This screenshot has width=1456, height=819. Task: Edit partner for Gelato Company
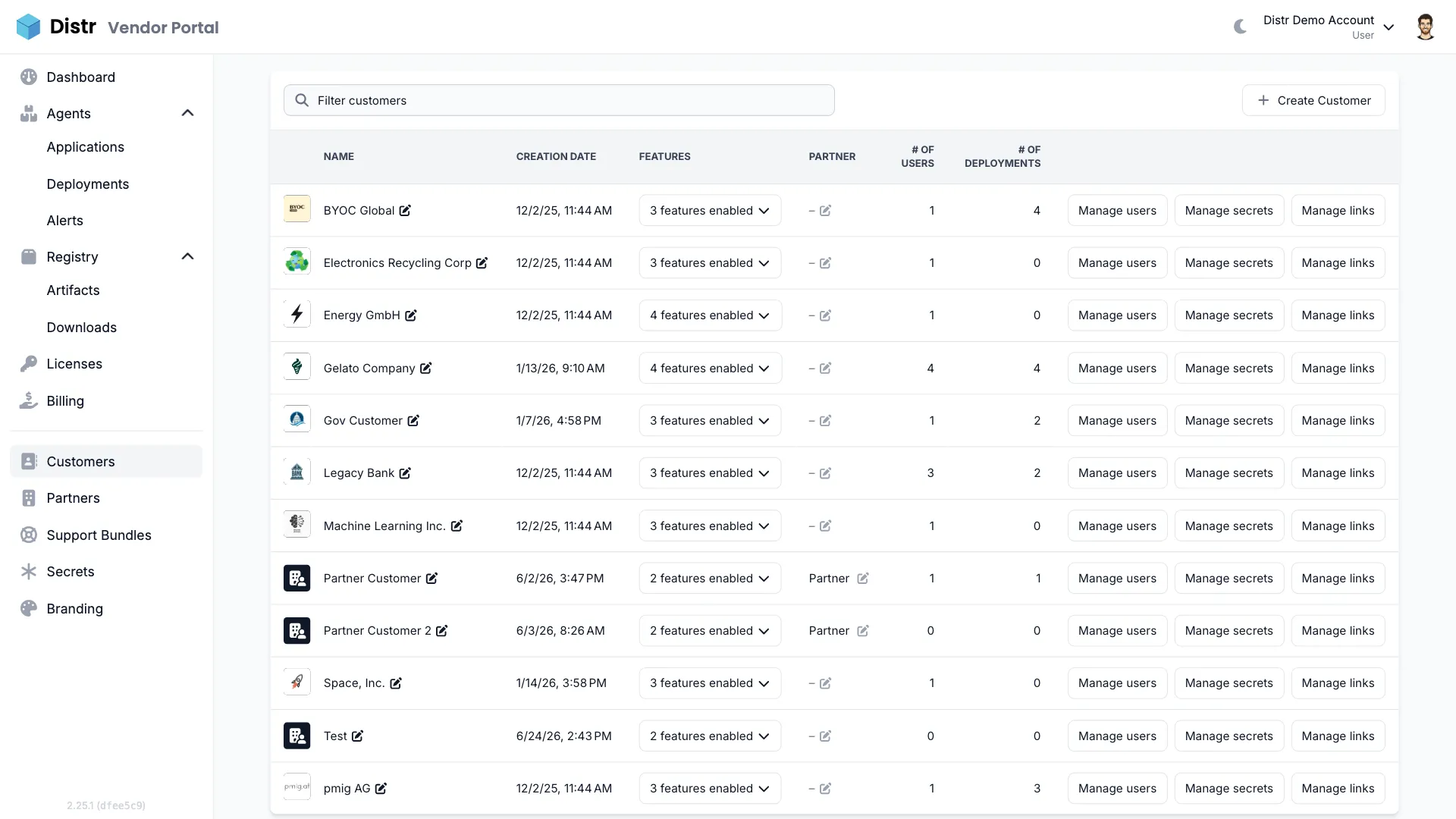coord(826,369)
